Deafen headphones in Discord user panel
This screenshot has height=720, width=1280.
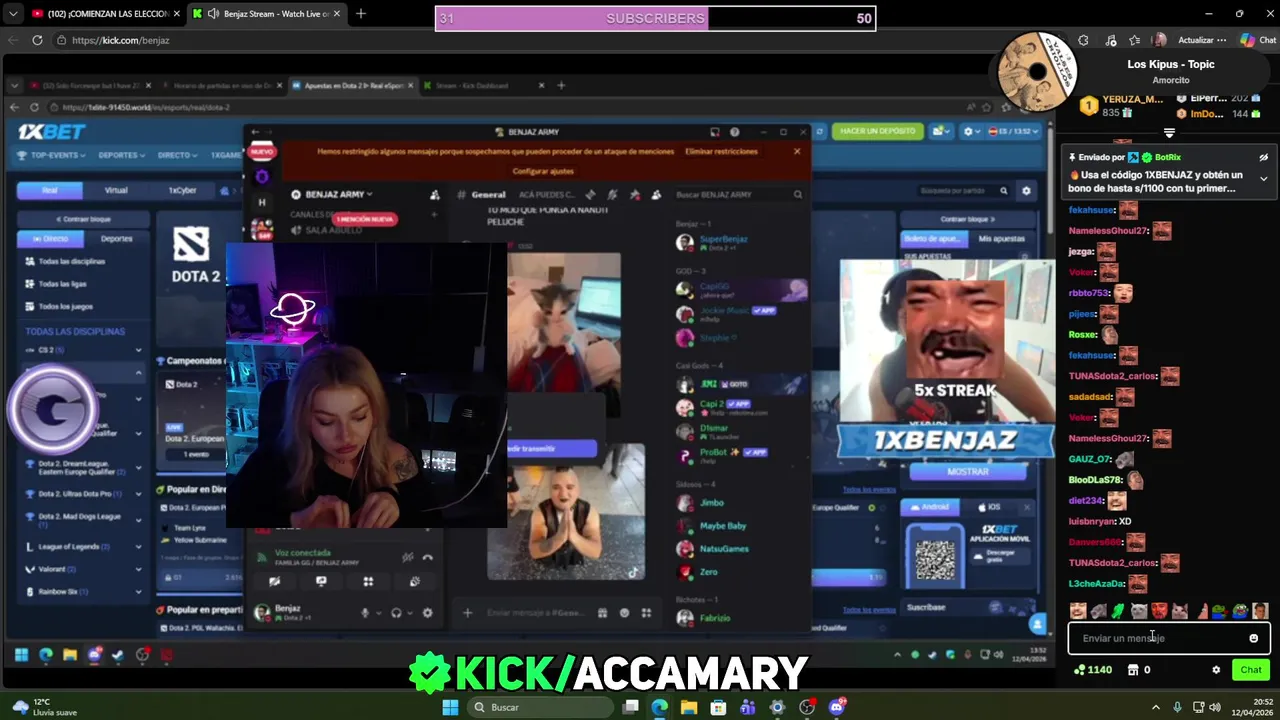click(x=396, y=613)
